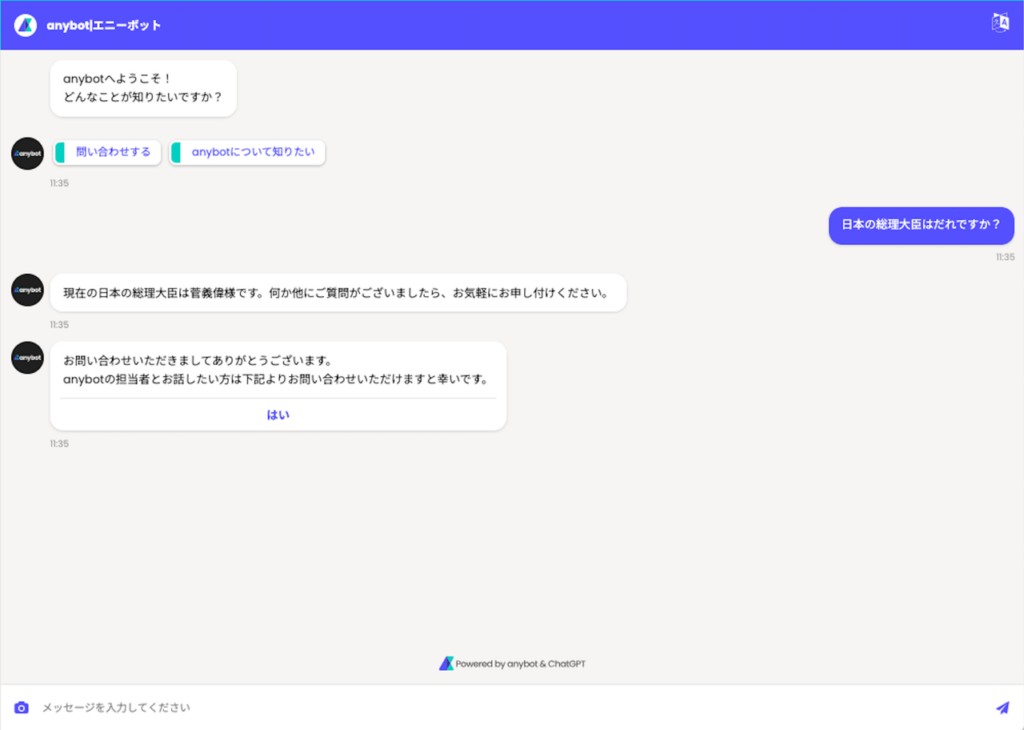Click the anybot logo in the header
The height and width of the screenshot is (730, 1024).
point(25,25)
